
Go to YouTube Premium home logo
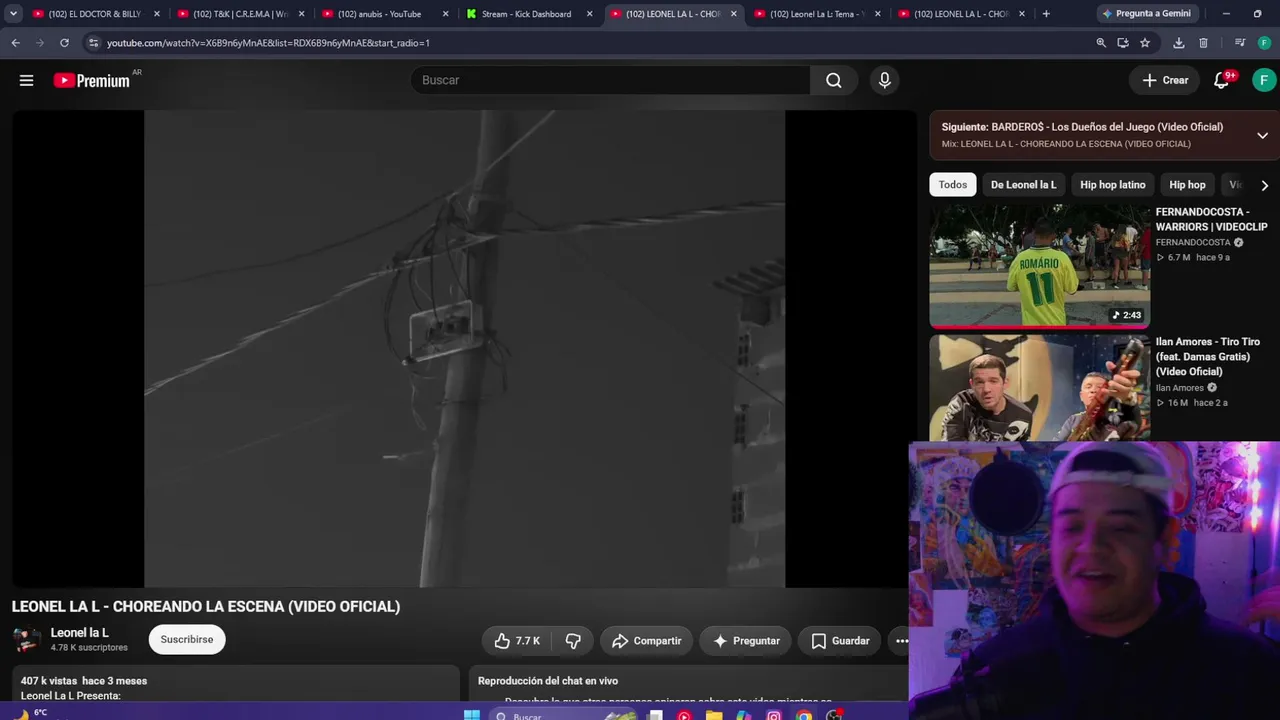92,80
